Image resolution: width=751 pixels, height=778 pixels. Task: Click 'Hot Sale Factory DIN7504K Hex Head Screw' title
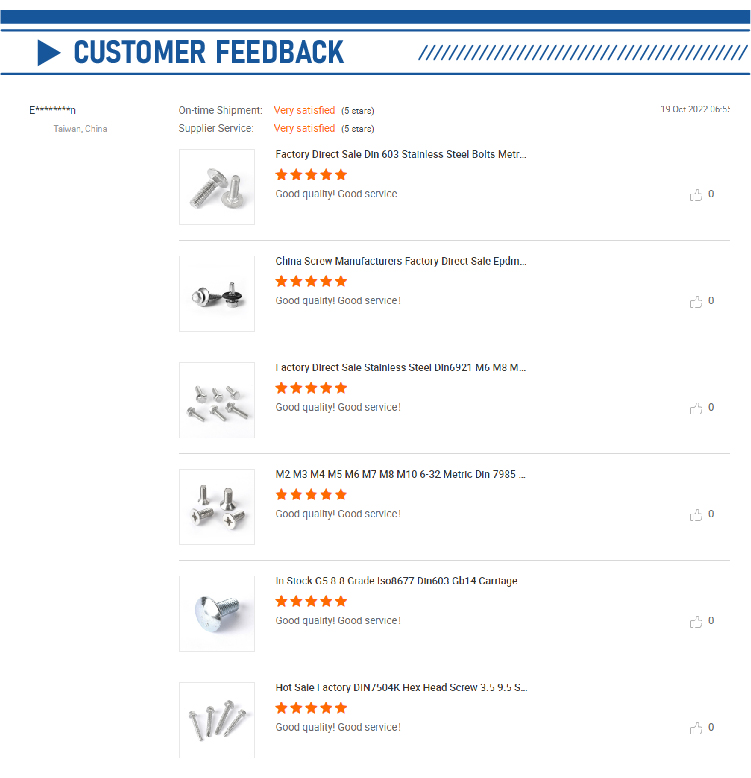pyautogui.click(x=400, y=688)
